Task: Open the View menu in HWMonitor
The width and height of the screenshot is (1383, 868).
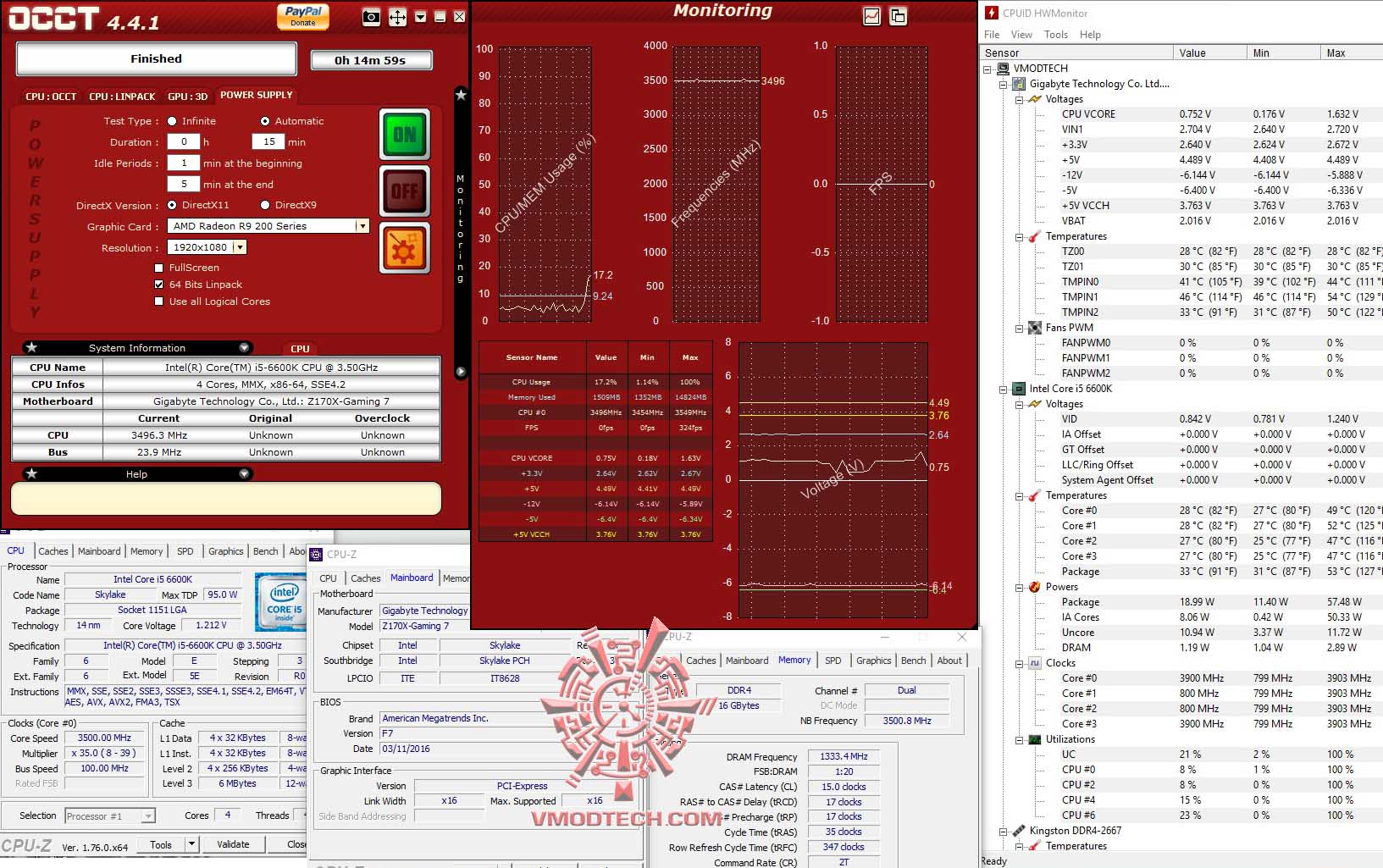Action: [1021, 35]
